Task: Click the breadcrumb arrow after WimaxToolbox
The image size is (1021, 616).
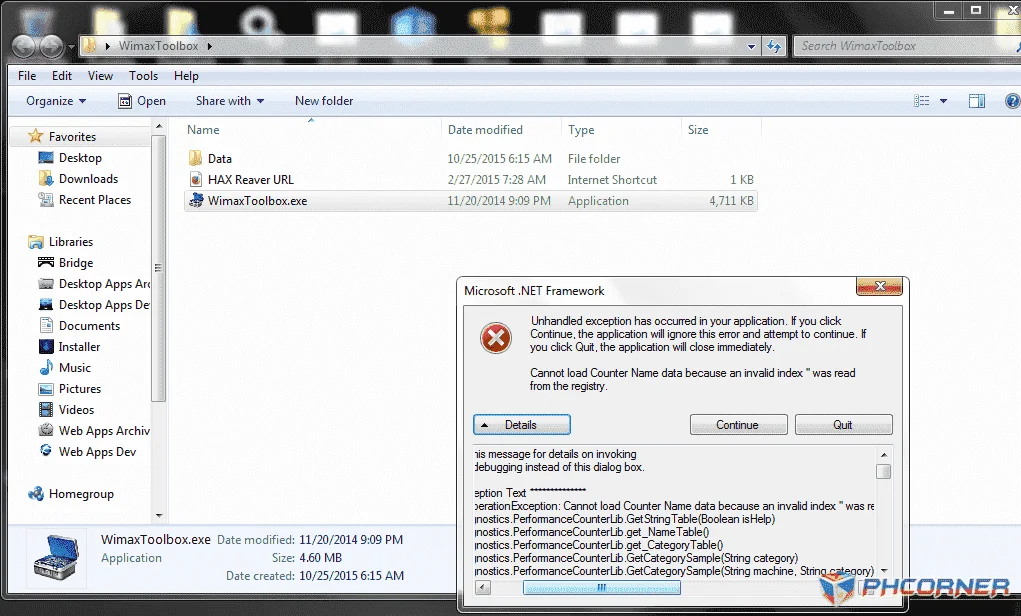Action: [210, 46]
